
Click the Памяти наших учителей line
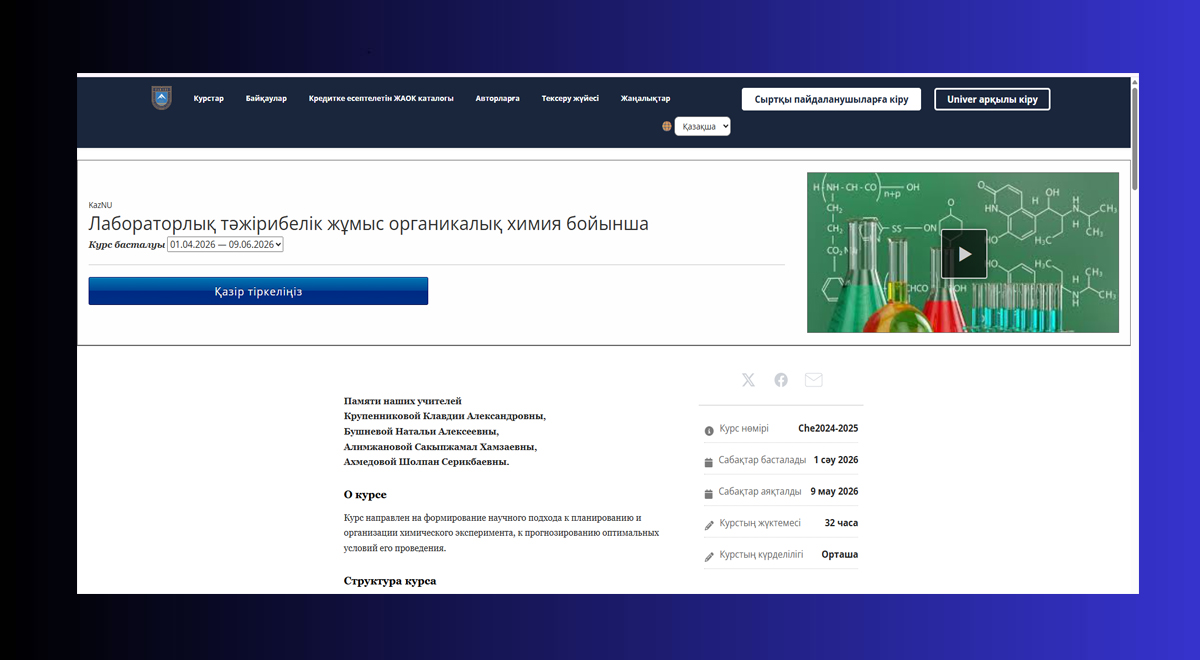pos(403,400)
